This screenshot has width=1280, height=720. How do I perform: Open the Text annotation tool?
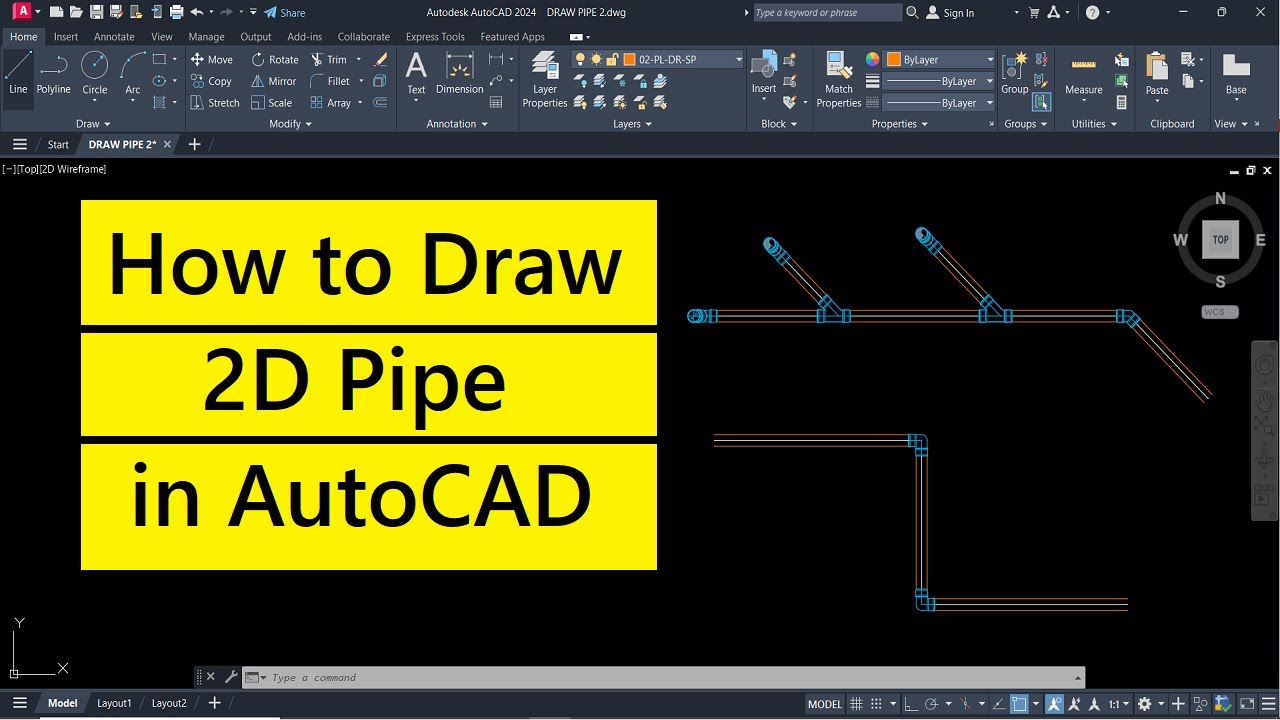point(416,74)
